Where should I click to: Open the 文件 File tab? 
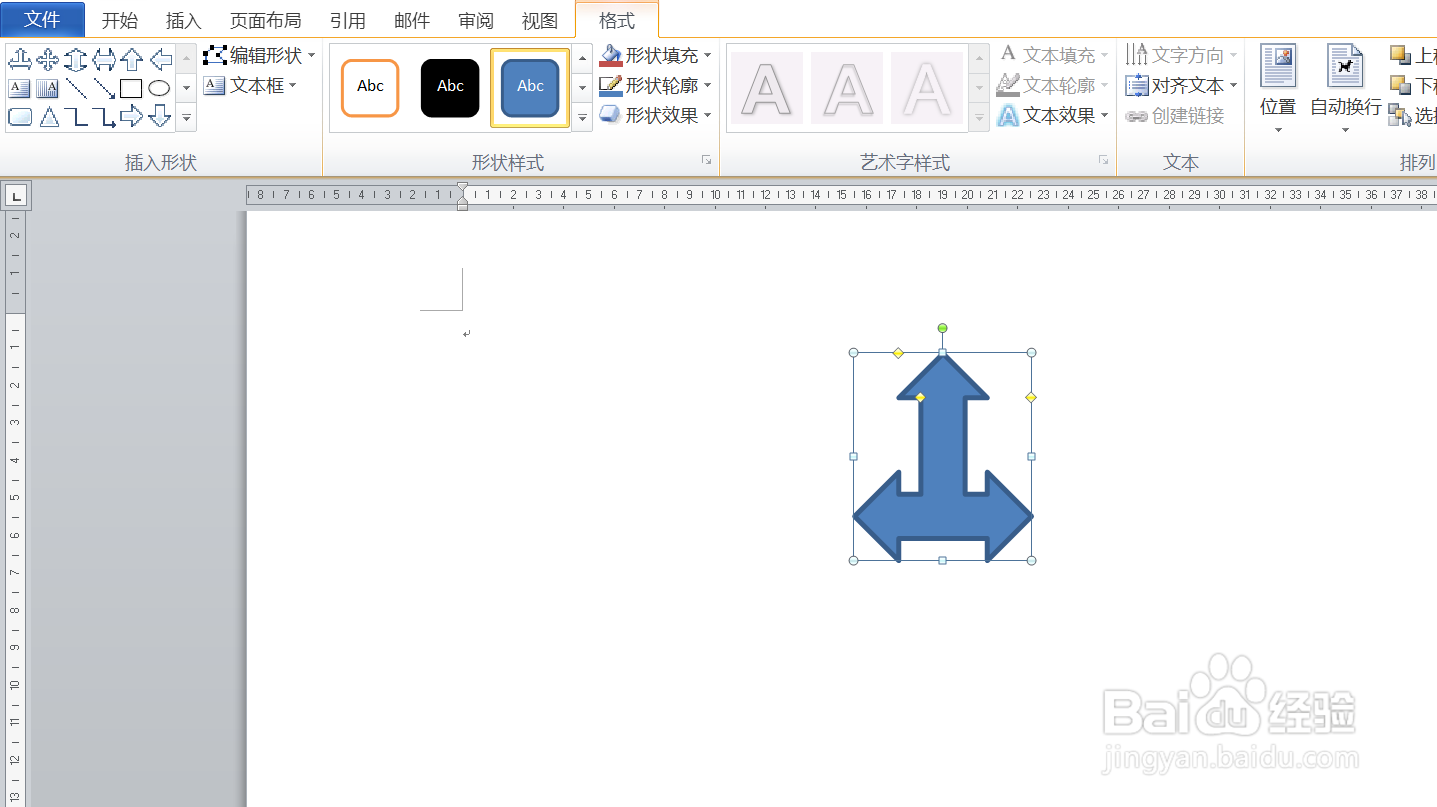pyautogui.click(x=42, y=19)
